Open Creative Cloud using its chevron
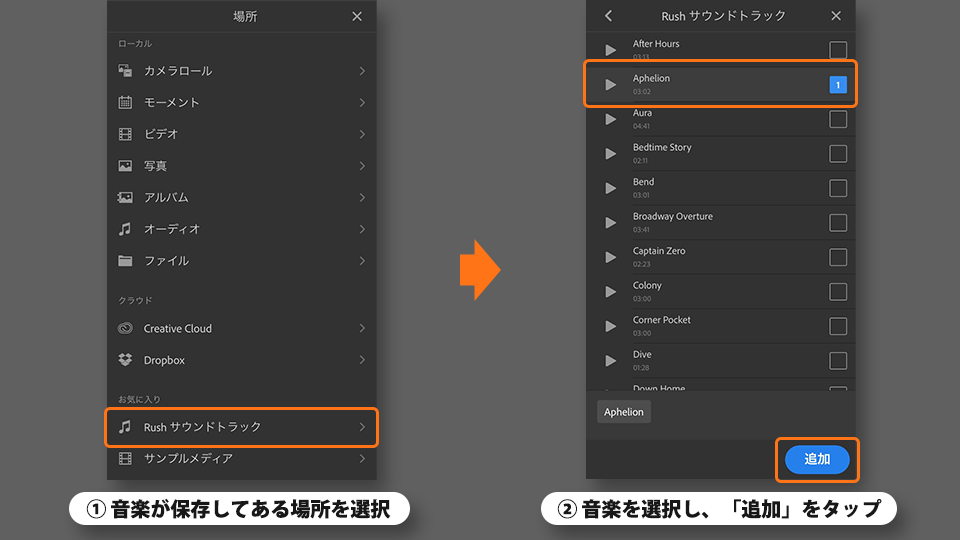Screen dimensions: 960x540 pos(362,328)
